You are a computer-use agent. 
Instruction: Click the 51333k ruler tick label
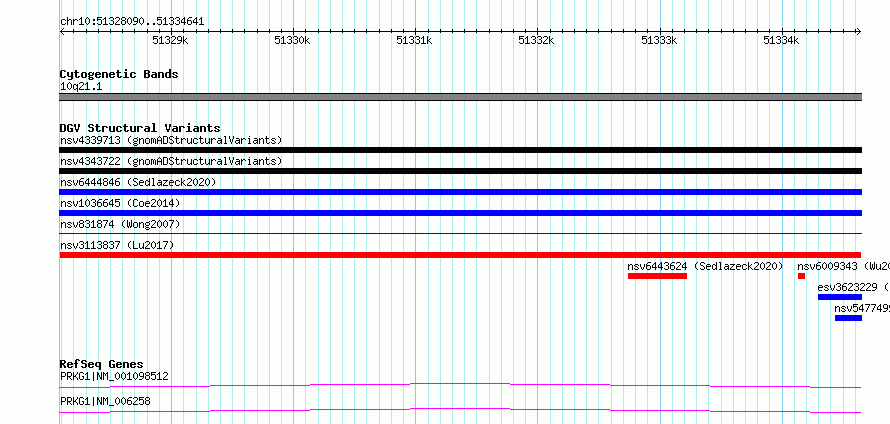(x=659, y=40)
